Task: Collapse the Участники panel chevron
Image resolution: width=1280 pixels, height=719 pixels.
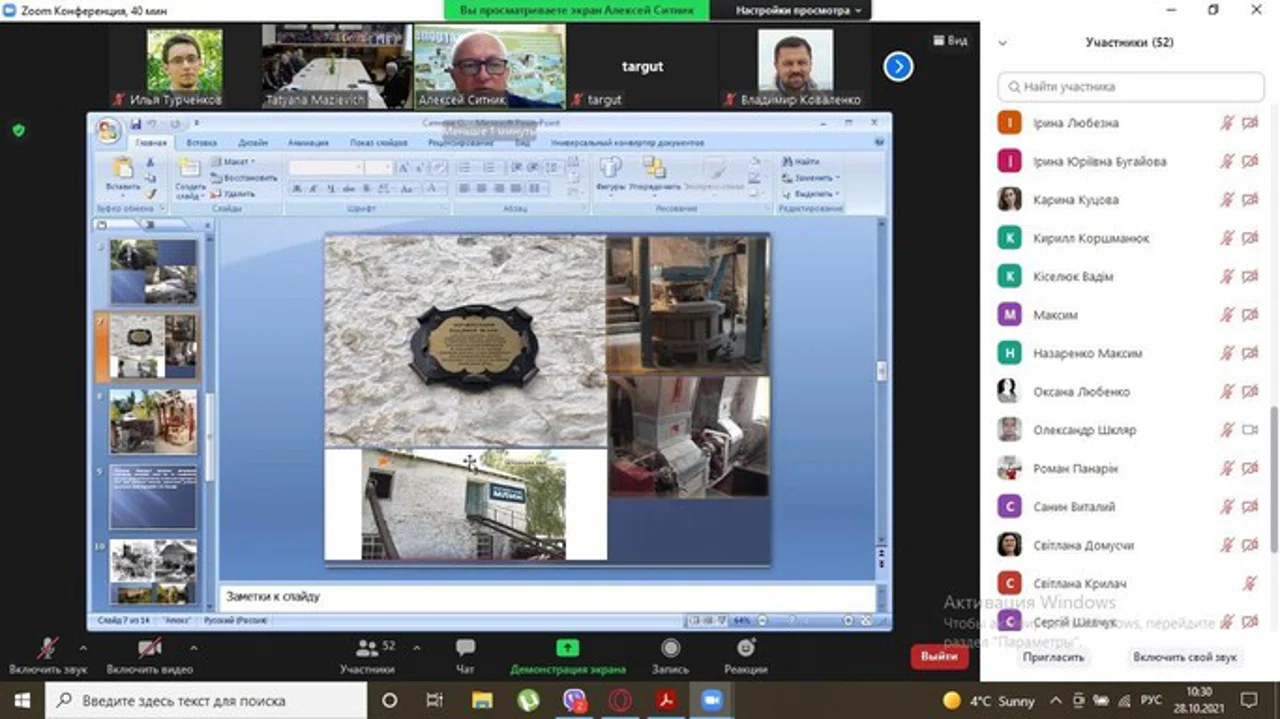Action: [x=1003, y=43]
